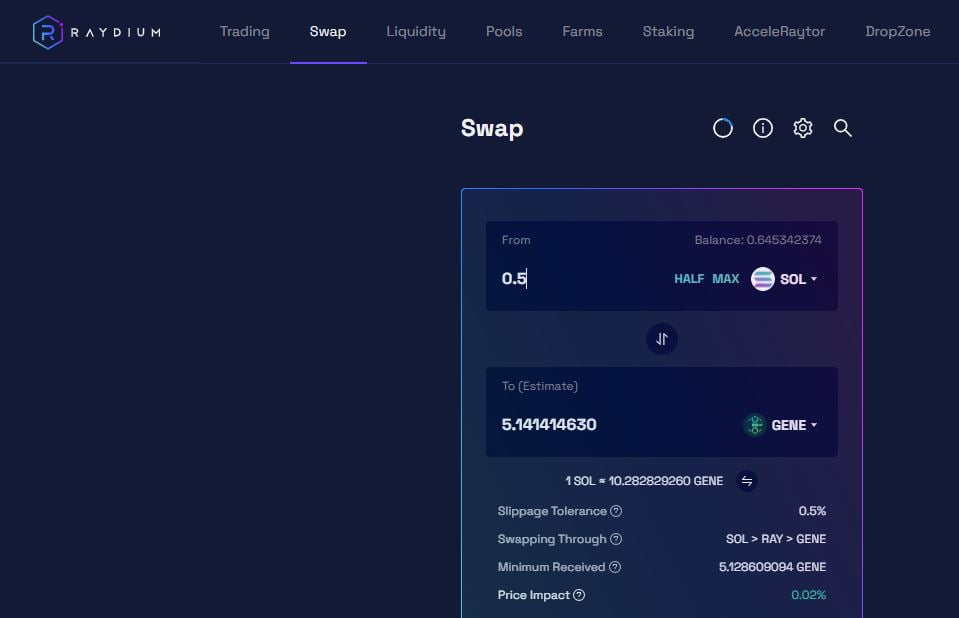Switch From and To tokens
The image size is (959, 618).
point(661,339)
